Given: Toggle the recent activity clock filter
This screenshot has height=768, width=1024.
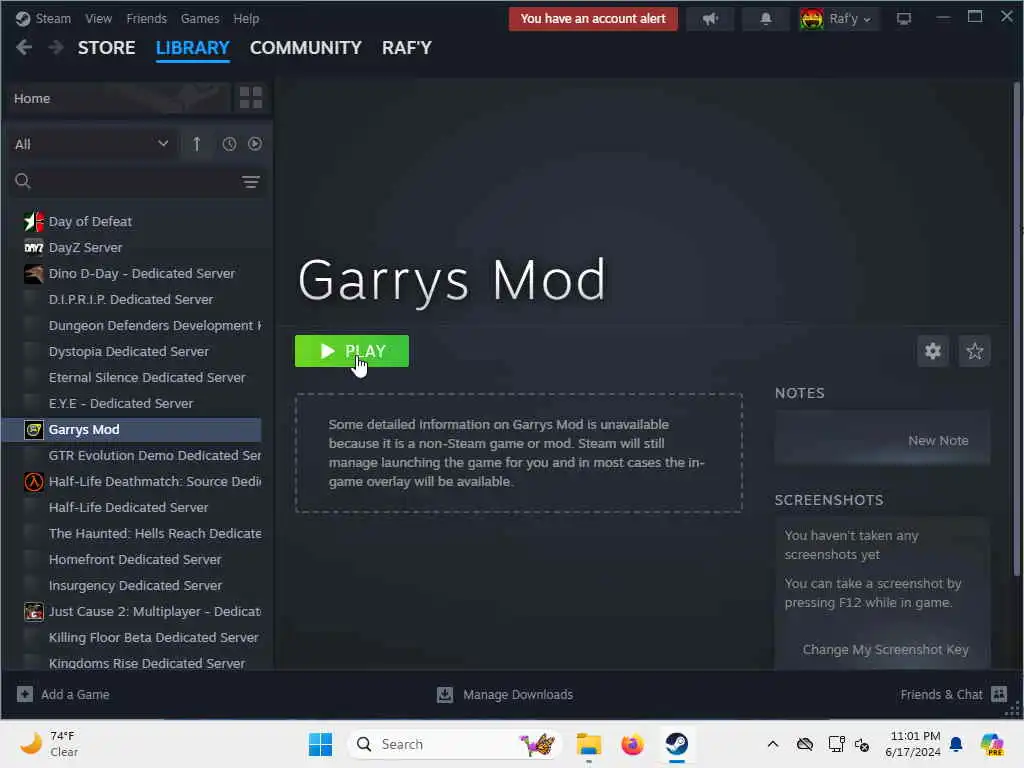Looking at the screenshot, I should tap(229, 144).
